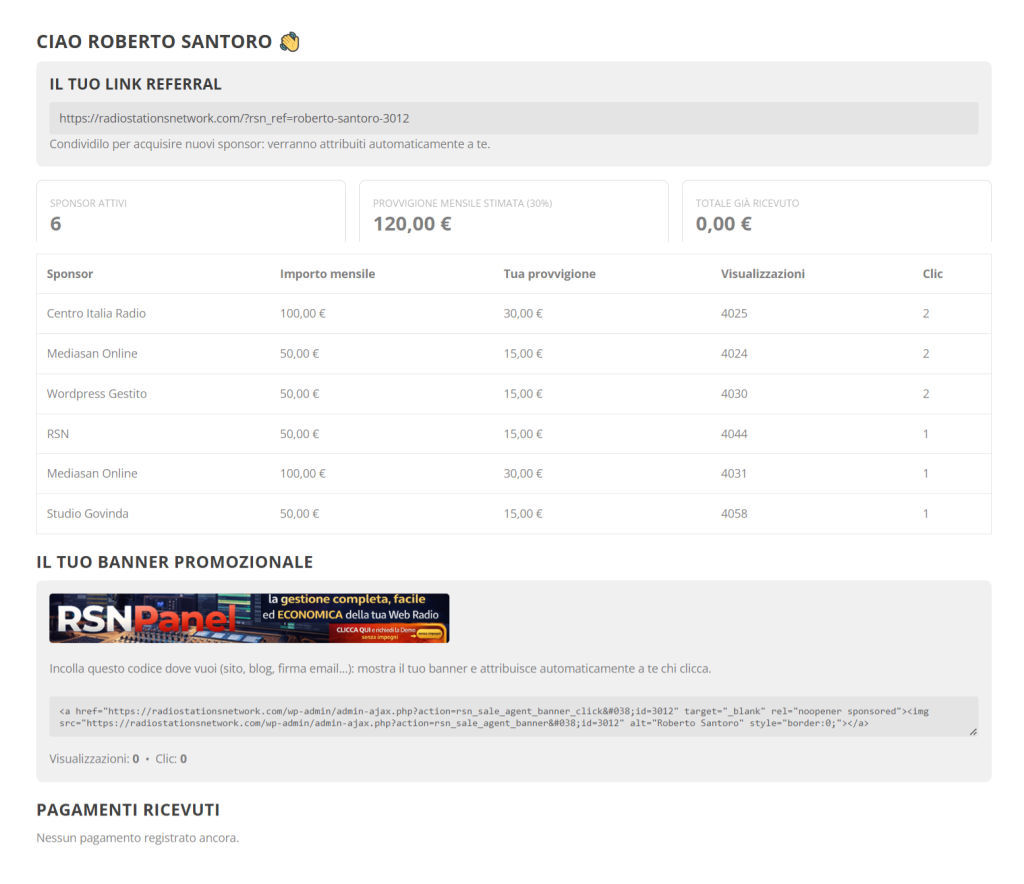Click the RSNPanel promotional banner image
This screenshot has height=884, width=1024.
coord(249,618)
